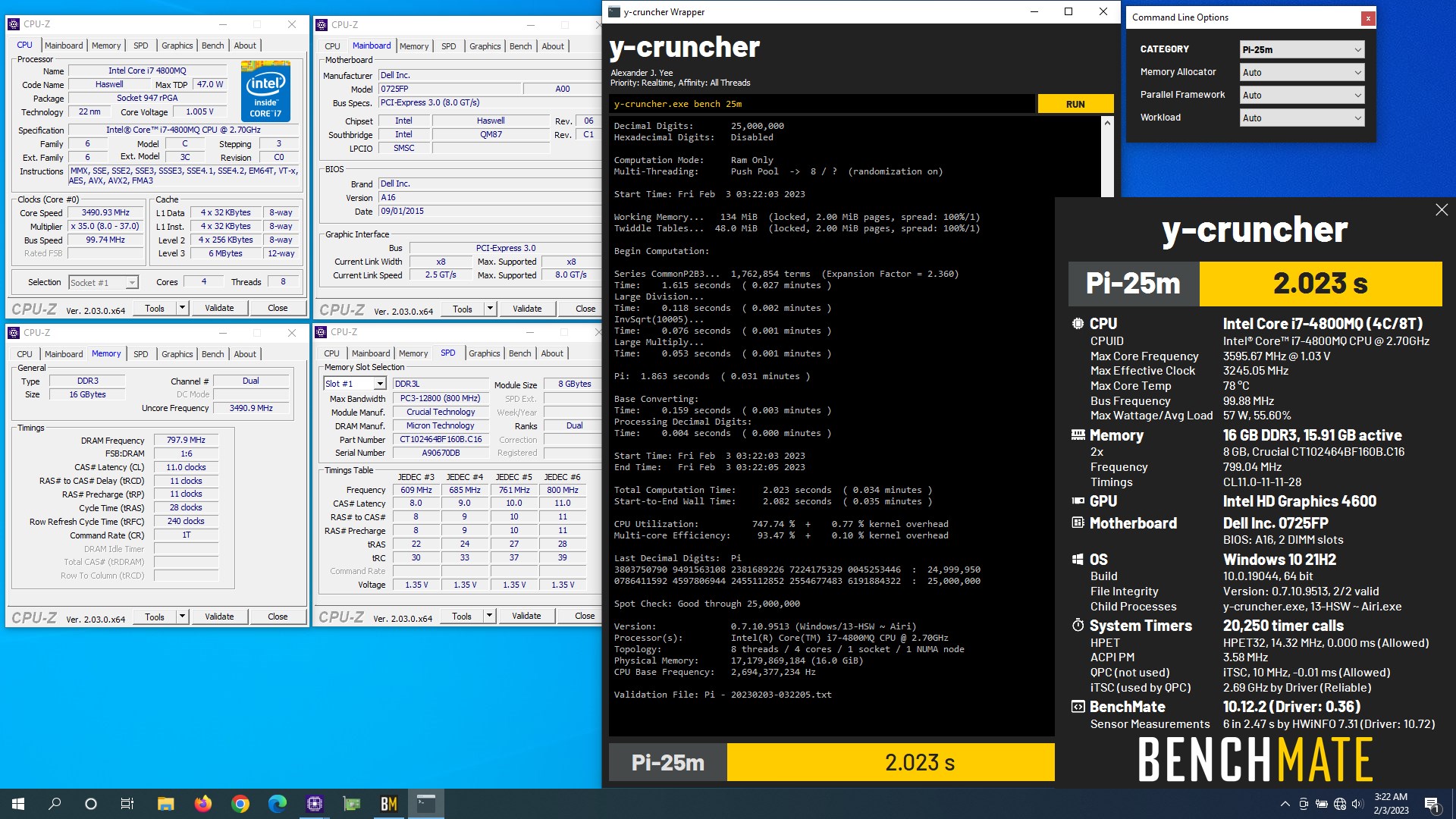Click the CAS# Latency value 11.0 clocks
The image size is (1456, 819).
pos(187,467)
